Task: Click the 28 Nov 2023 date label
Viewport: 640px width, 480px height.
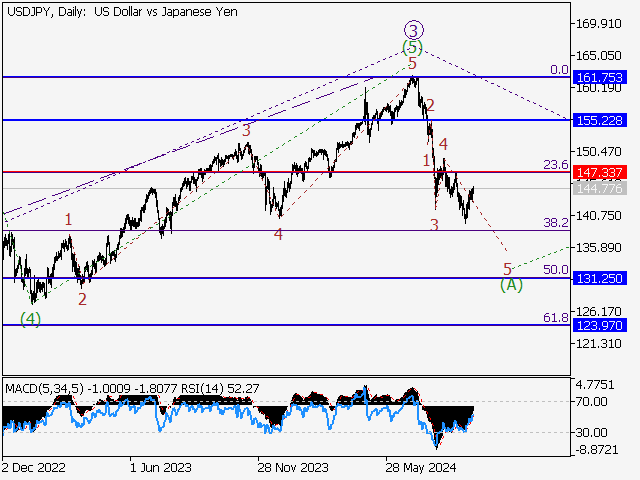Action: [x=293, y=467]
